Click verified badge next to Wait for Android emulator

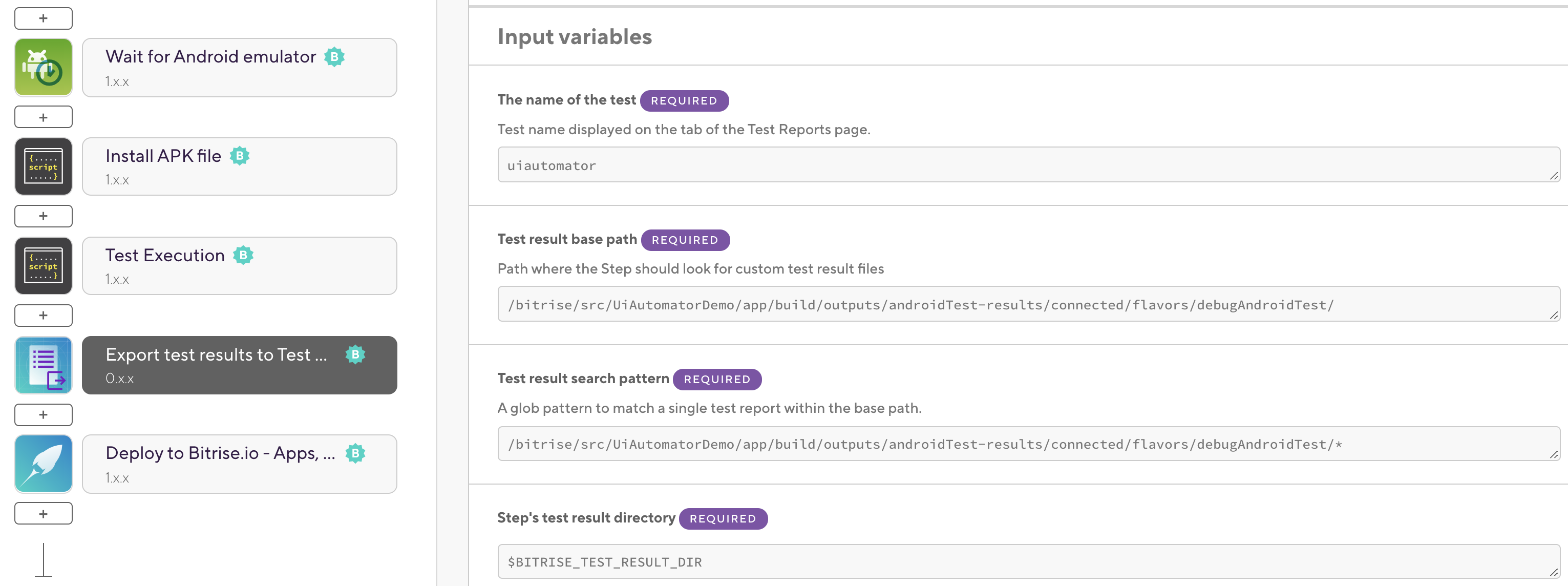tap(334, 57)
